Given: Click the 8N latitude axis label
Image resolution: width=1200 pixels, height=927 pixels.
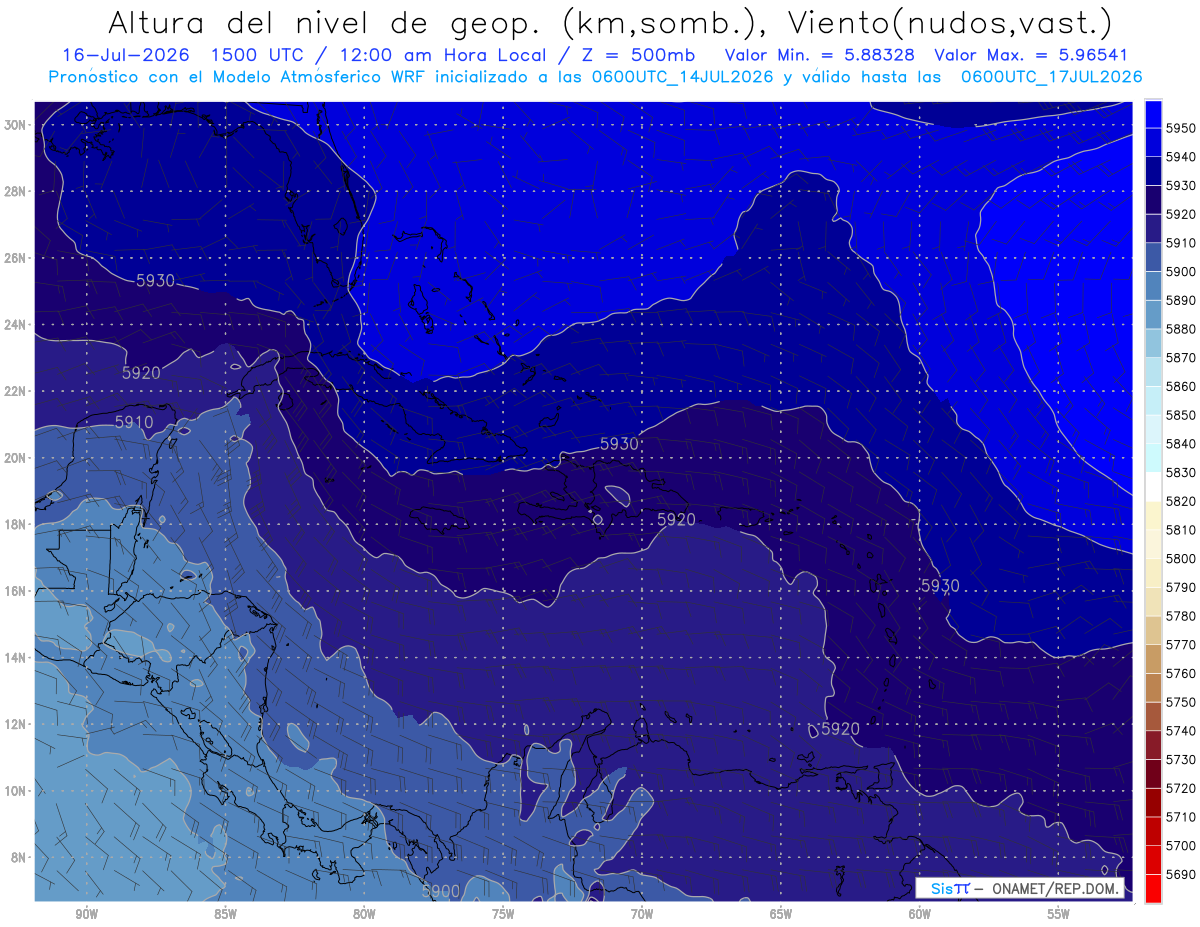Looking at the screenshot, I should (20, 858).
